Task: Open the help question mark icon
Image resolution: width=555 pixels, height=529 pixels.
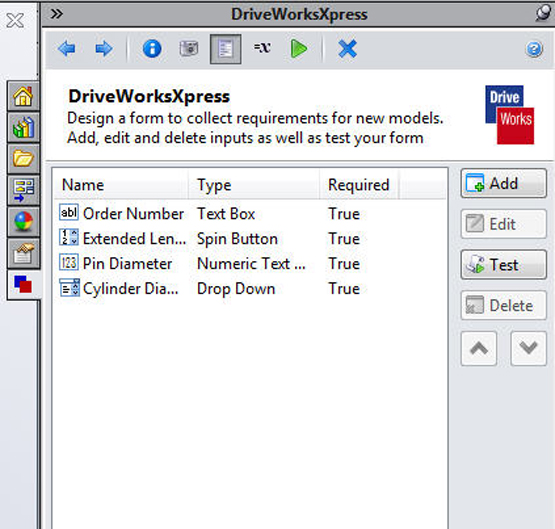Action: coord(534,49)
